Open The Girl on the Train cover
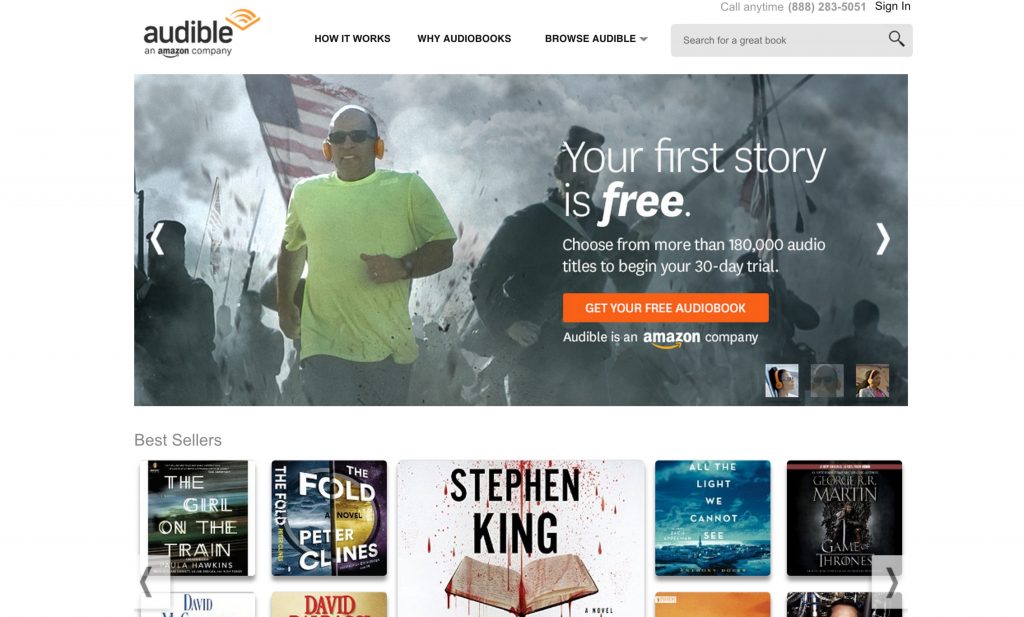The height and width of the screenshot is (617, 1024). [198, 518]
